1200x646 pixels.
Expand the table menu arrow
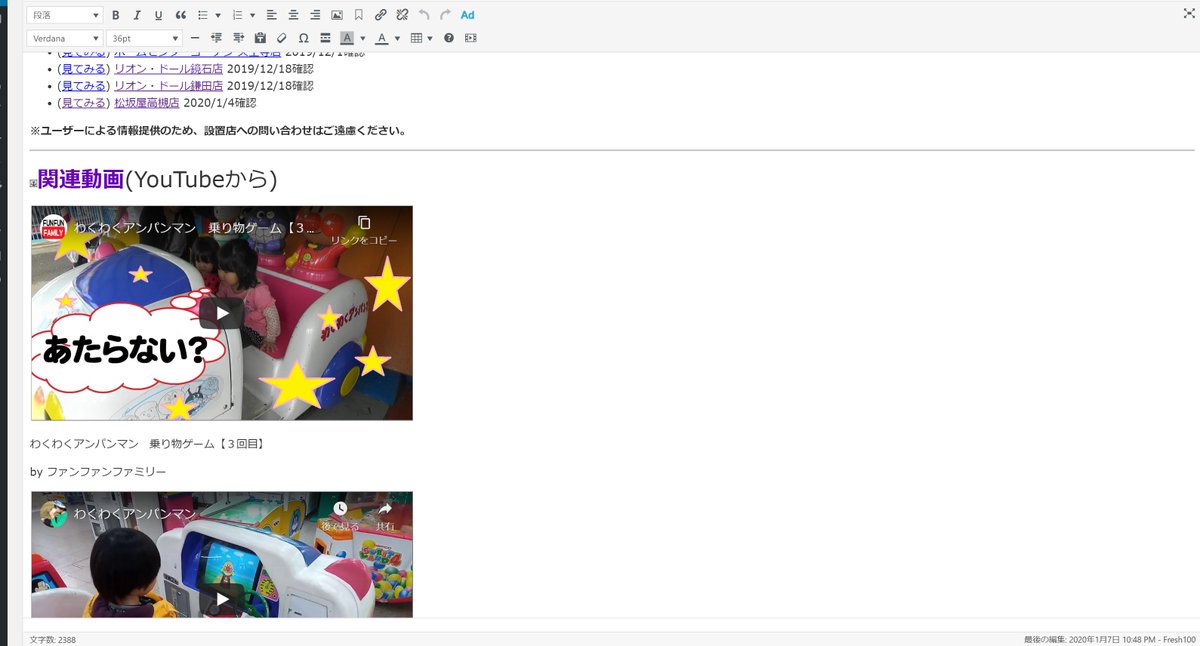[x=430, y=38]
